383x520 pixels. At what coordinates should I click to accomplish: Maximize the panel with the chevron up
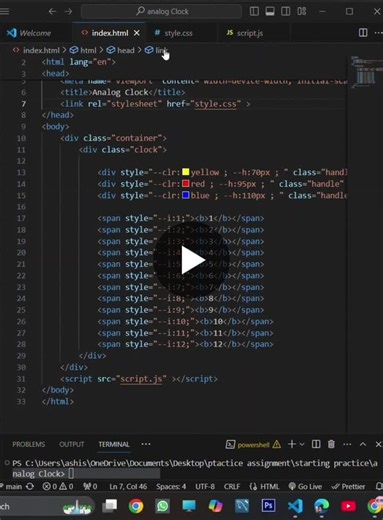point(363,444)
